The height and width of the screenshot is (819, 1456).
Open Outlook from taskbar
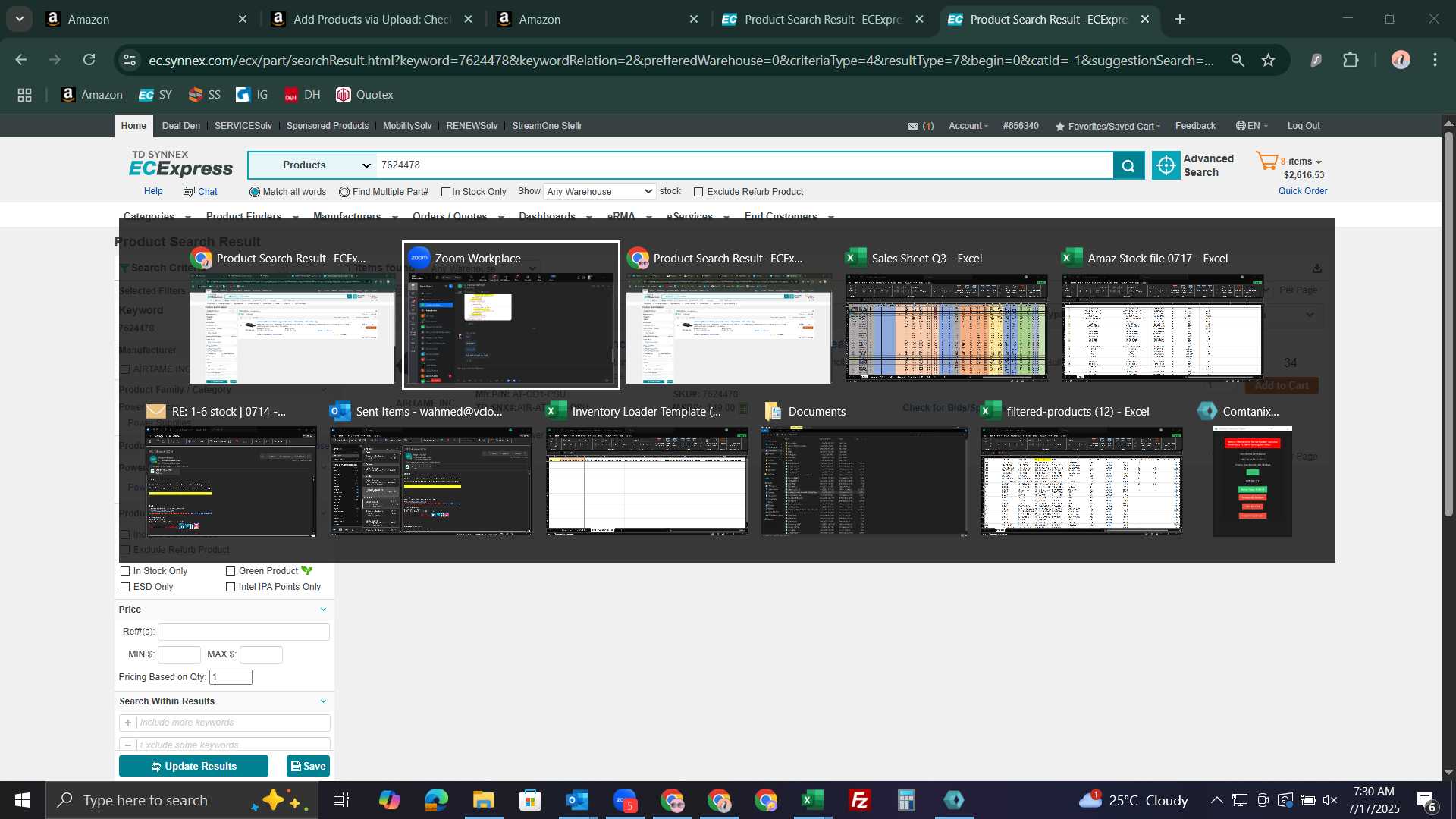[x=577, y=800]
